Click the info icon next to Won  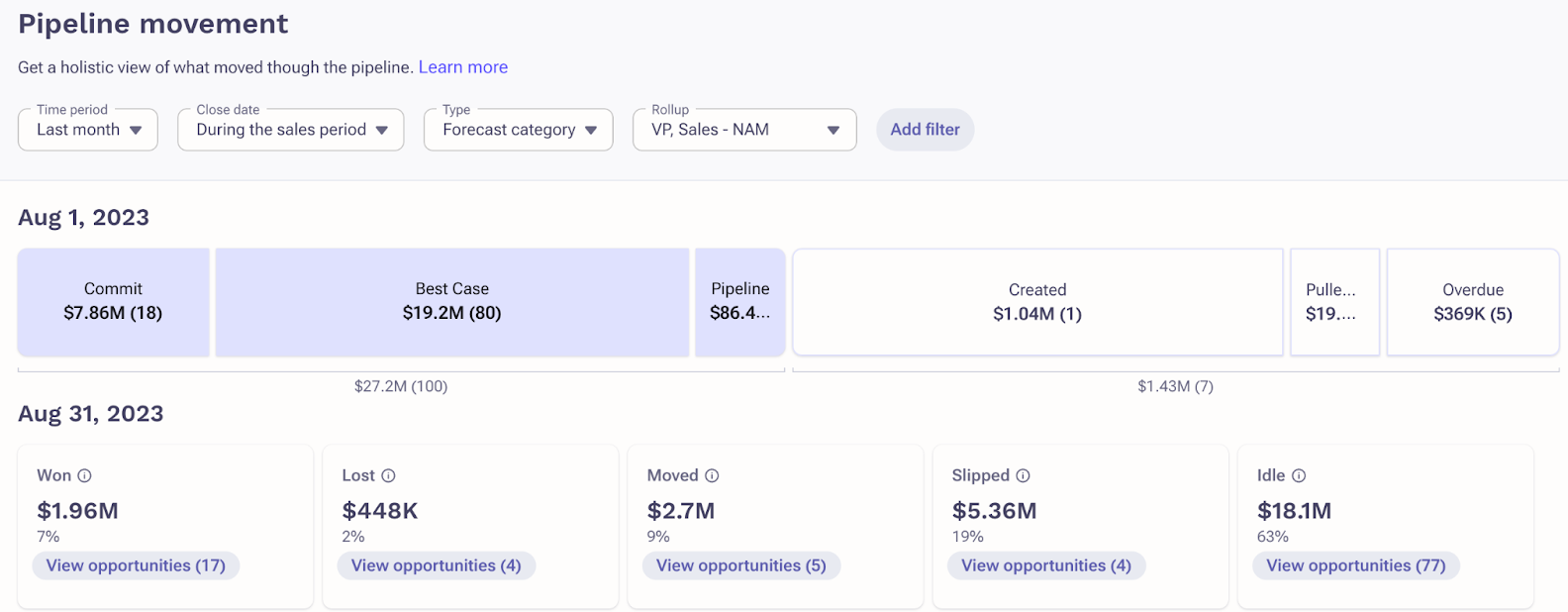tap(85, 475)
